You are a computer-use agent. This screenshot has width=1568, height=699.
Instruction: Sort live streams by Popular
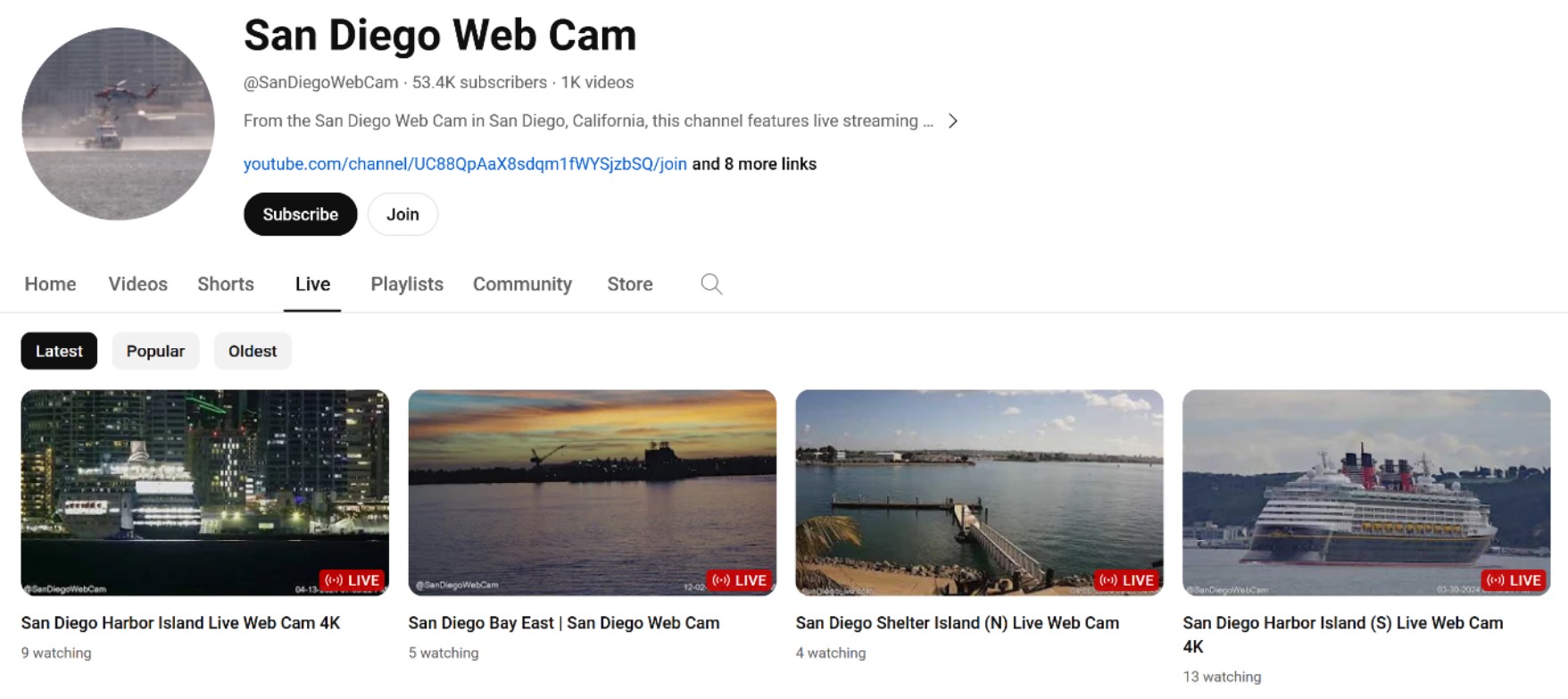click(x=155, y=351)
